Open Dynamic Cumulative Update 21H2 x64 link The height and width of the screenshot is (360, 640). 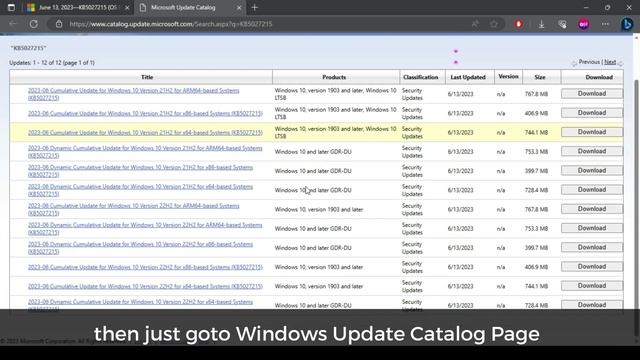click(x=140, y=190)
